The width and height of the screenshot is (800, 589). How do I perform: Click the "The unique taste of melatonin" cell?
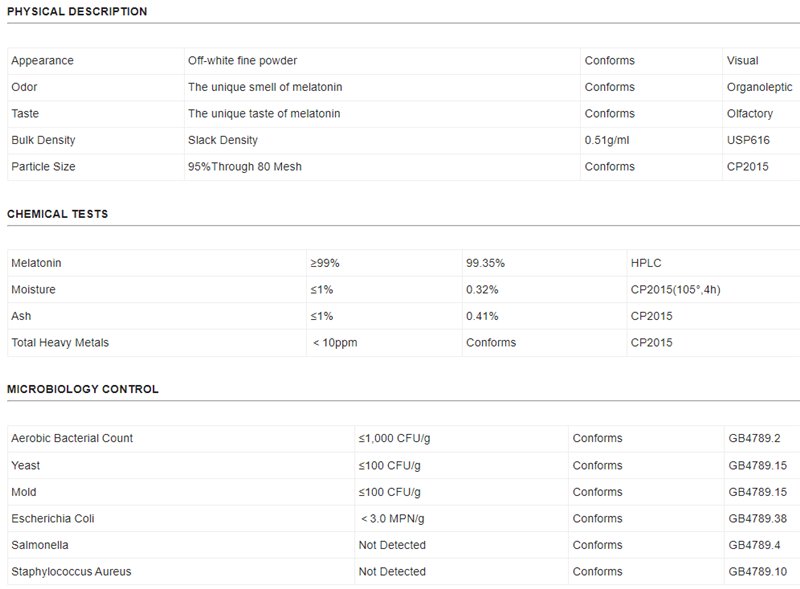tap(264, 114)
